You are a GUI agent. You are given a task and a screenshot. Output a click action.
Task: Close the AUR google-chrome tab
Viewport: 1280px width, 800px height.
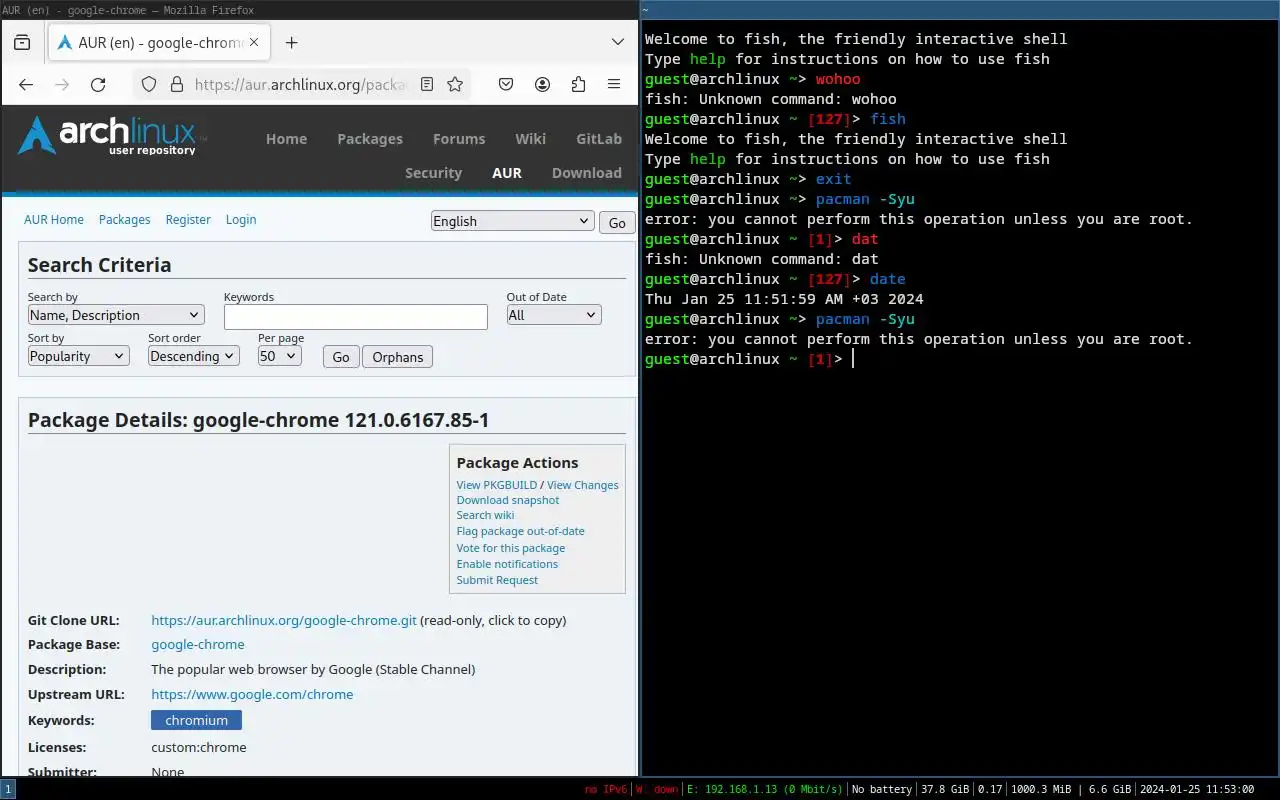pyautogui.click(x=254, y=43)
